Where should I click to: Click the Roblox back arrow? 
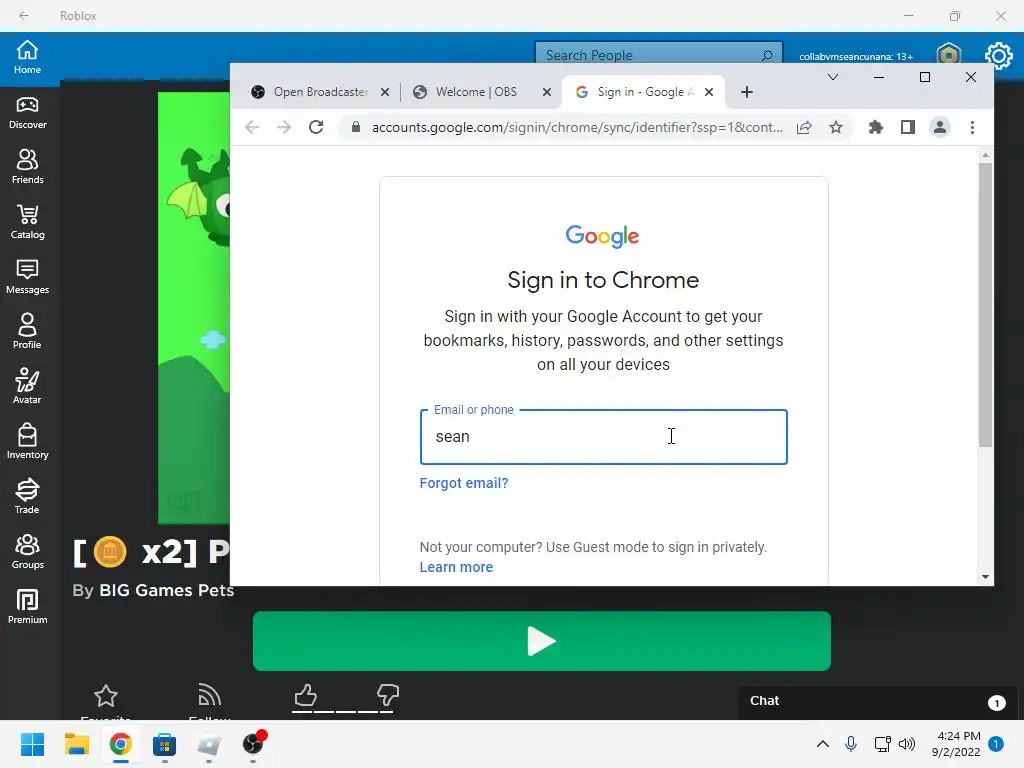click(x=24, y=16)
